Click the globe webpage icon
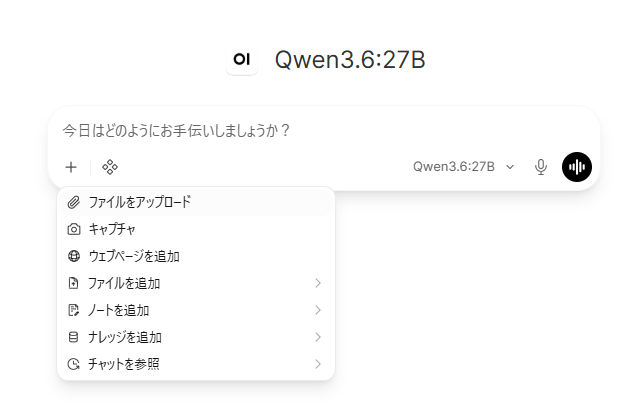Image resolution: width=621 pixels, height=417 pixels. [x=74, y=256]
